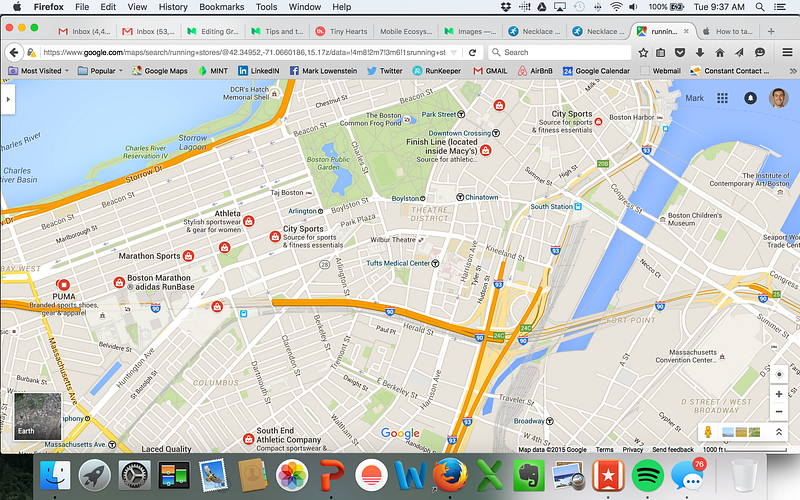Viewport: 800px width, 500px height.
Task: Open Finder from the Dock
Action: point(55,475)
